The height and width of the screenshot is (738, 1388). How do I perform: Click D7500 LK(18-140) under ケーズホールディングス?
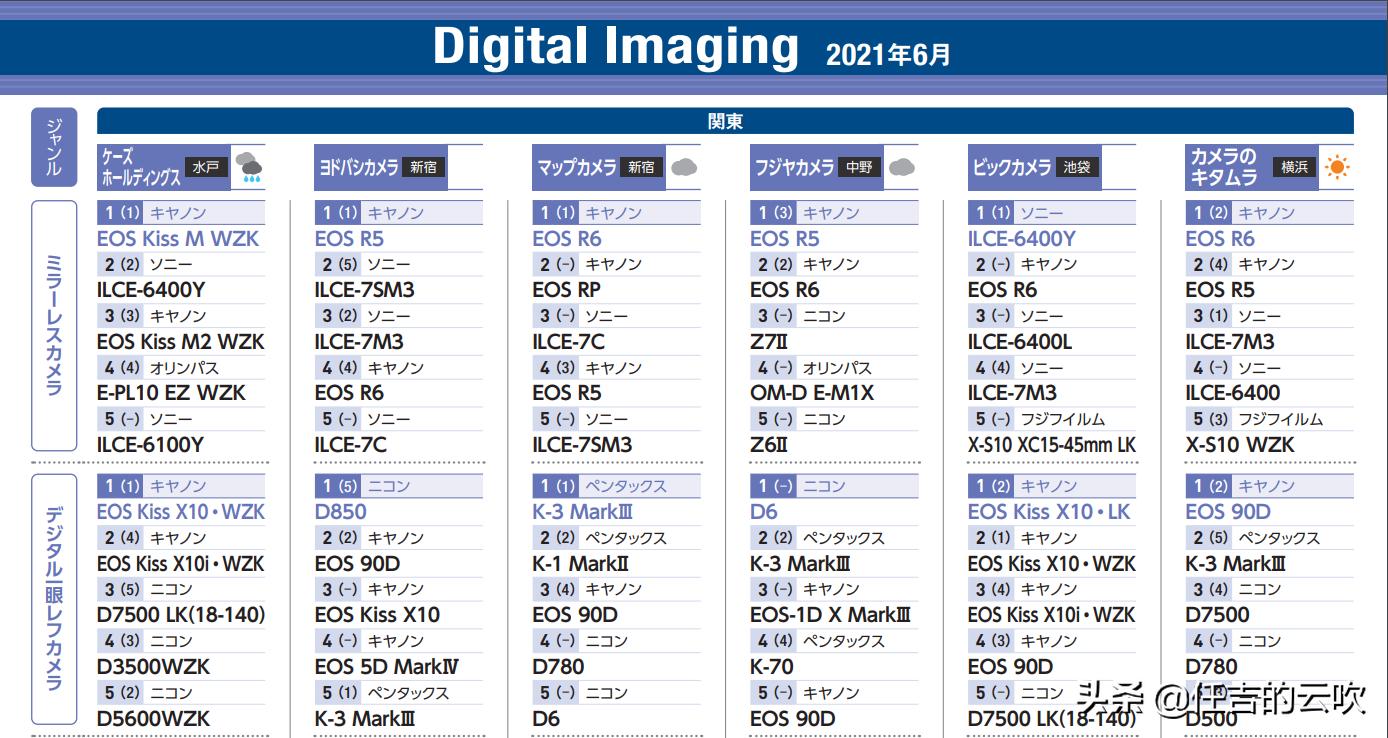coord(181,615)
